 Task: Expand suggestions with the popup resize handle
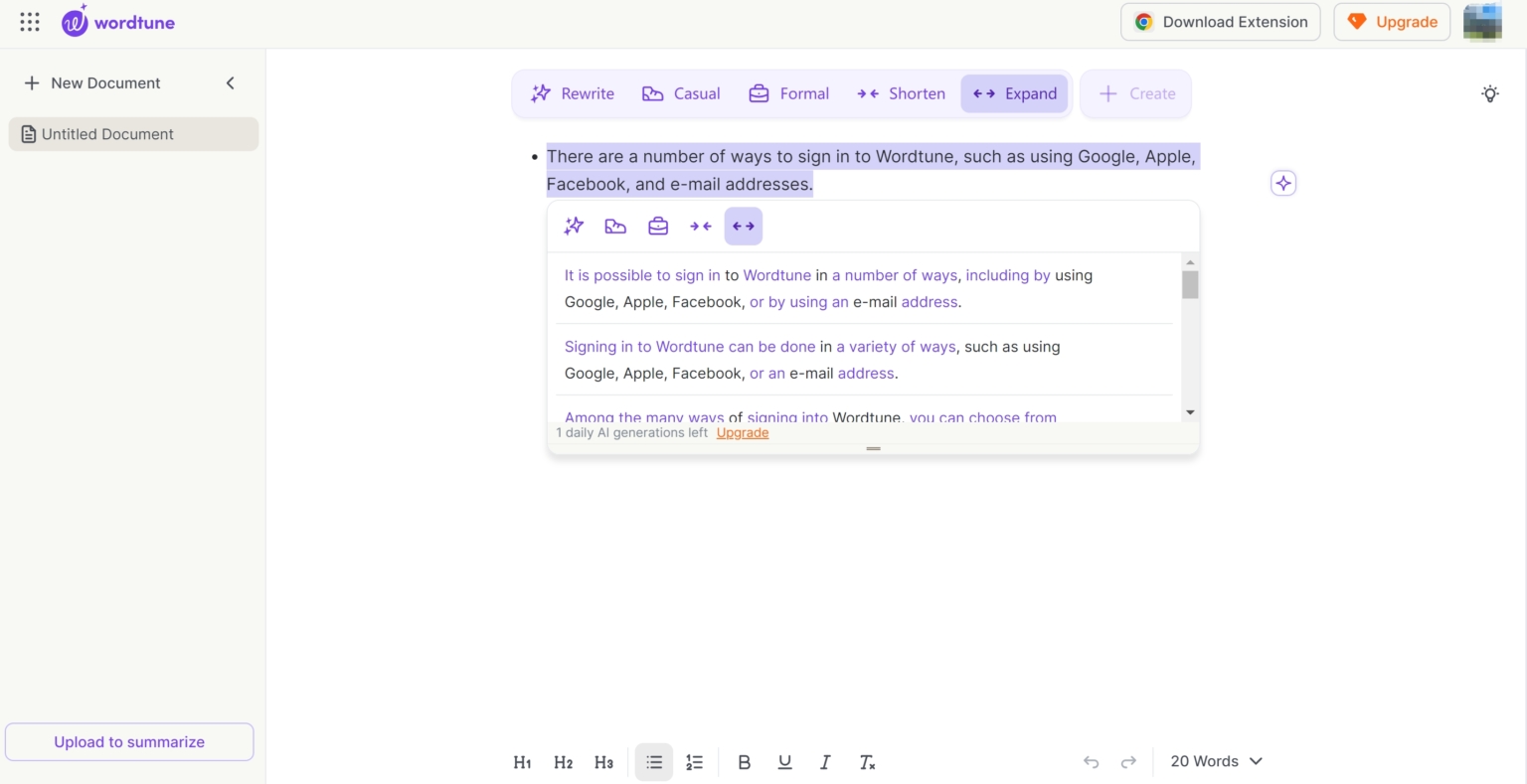(873, 449)
